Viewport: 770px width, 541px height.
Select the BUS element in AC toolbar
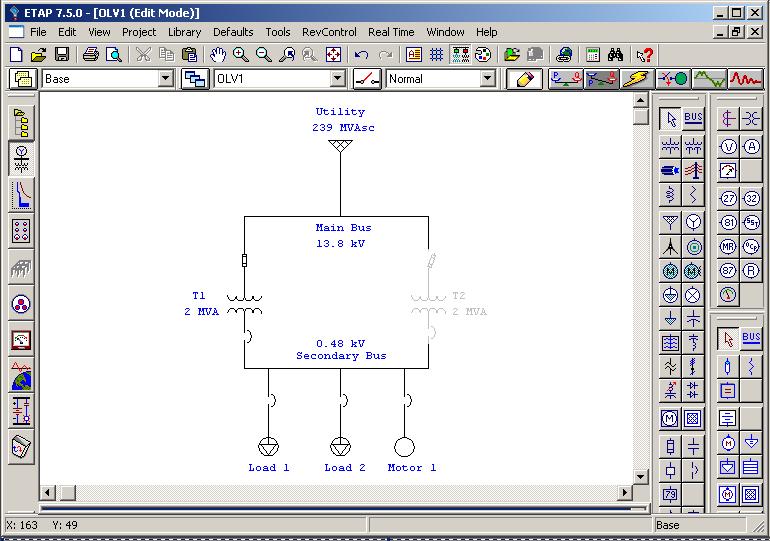click(693, 118)
